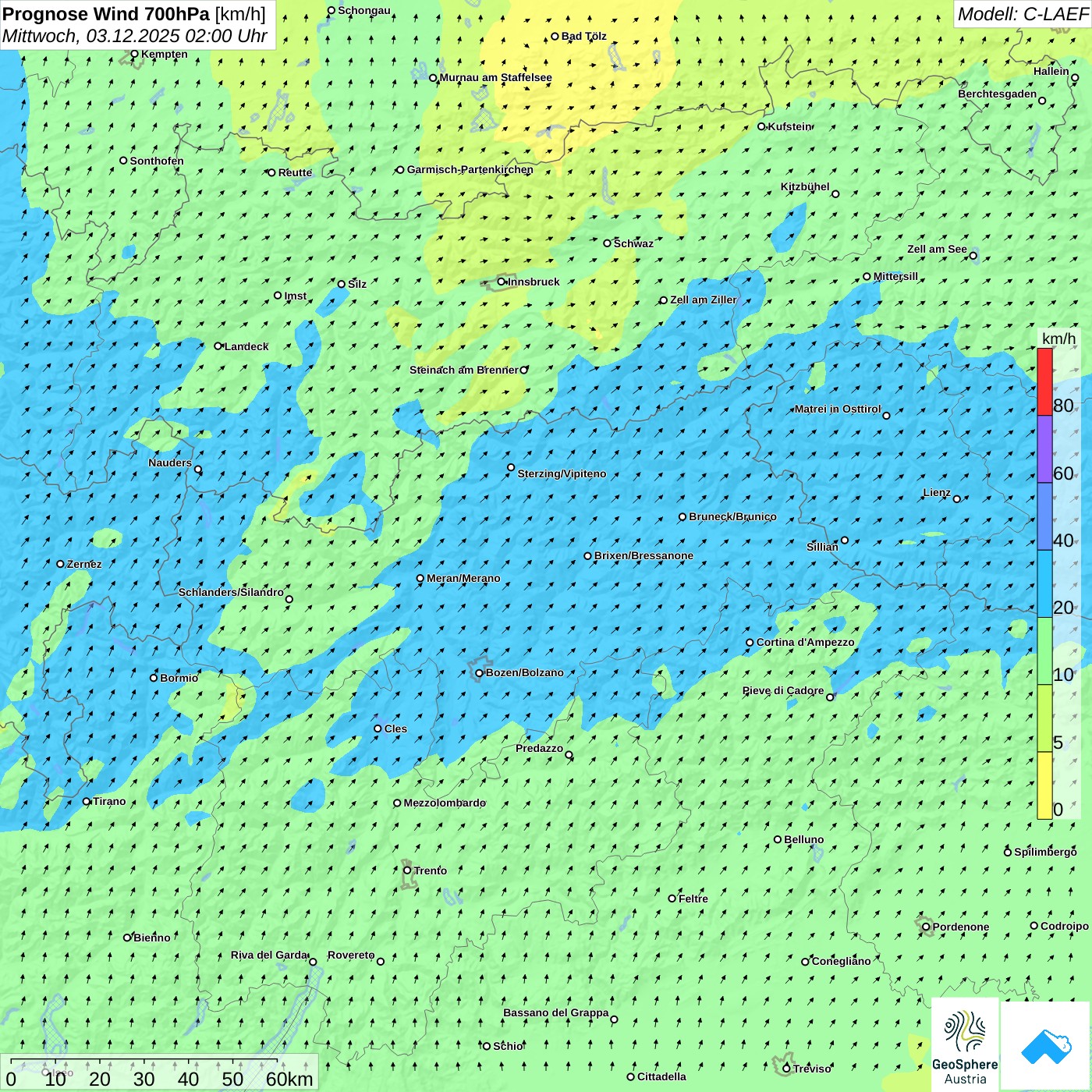Click the date 'Mittwoch, 03.12.2025 02:00 Uhr'
The image size is (1092, 1092).
pyautogui.click(x=135, y=36)
